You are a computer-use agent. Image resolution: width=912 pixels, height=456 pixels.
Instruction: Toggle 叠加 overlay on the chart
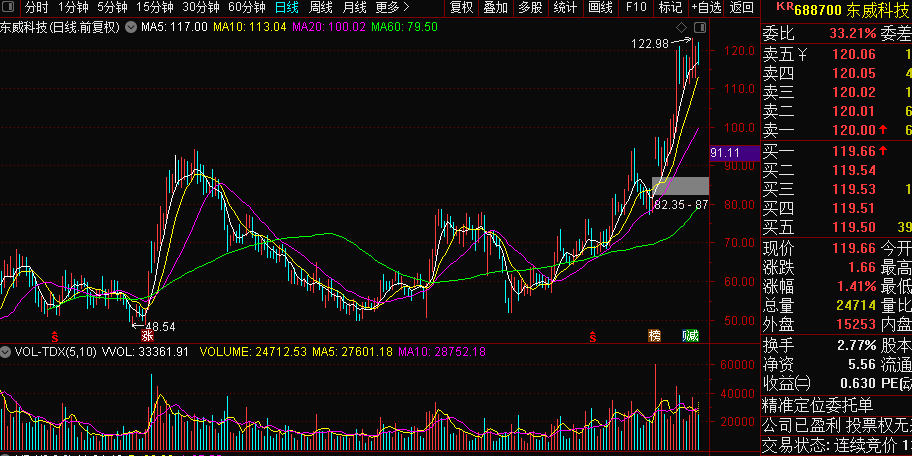pos(495,8)
